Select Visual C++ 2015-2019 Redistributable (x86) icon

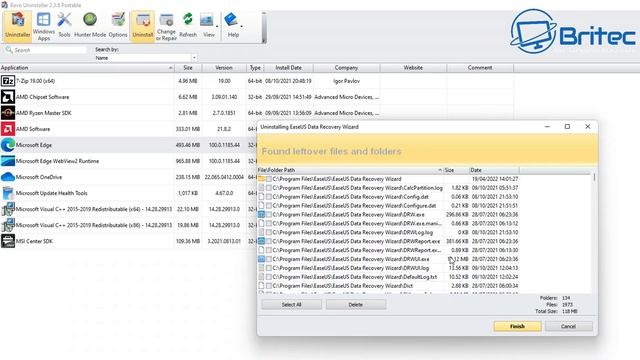click(x=8, y=225)
